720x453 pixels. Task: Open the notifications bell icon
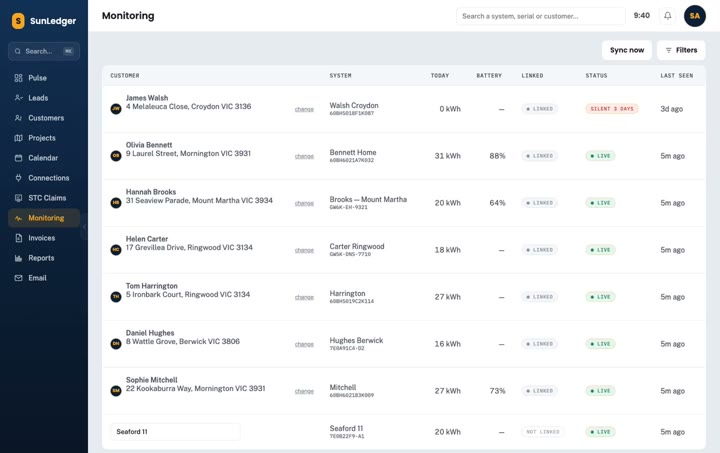[668, 16]
